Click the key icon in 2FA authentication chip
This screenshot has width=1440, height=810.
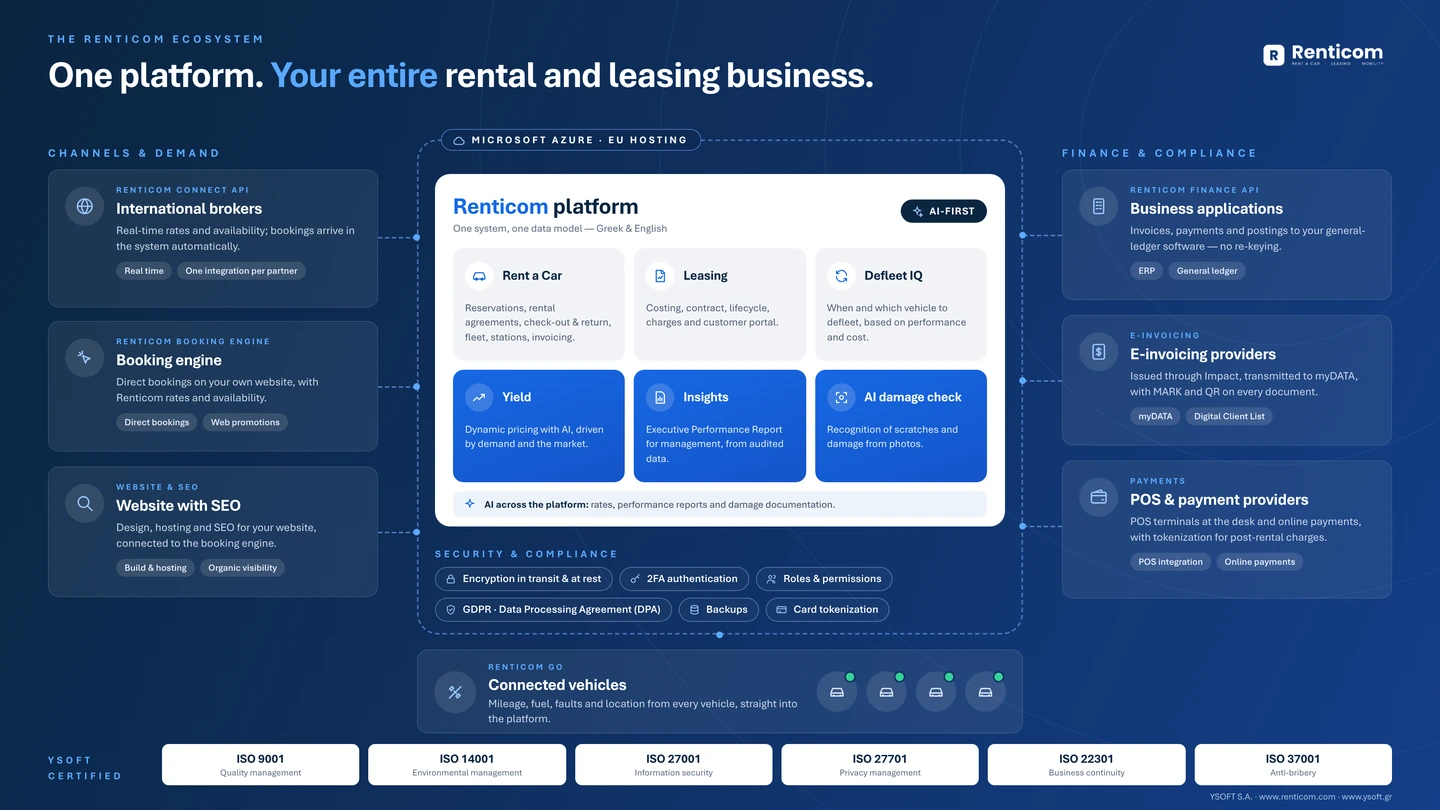click(x=634, y=579)
